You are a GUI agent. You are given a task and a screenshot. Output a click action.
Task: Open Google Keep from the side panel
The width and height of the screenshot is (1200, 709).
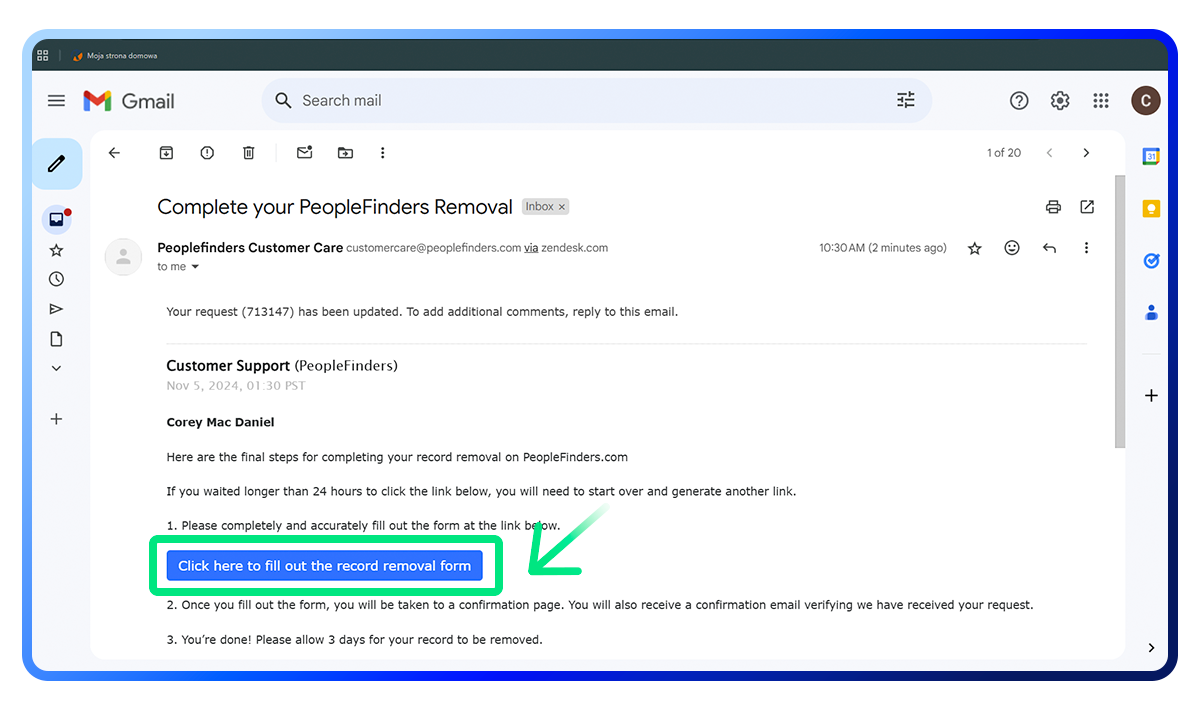point(1151,207)
